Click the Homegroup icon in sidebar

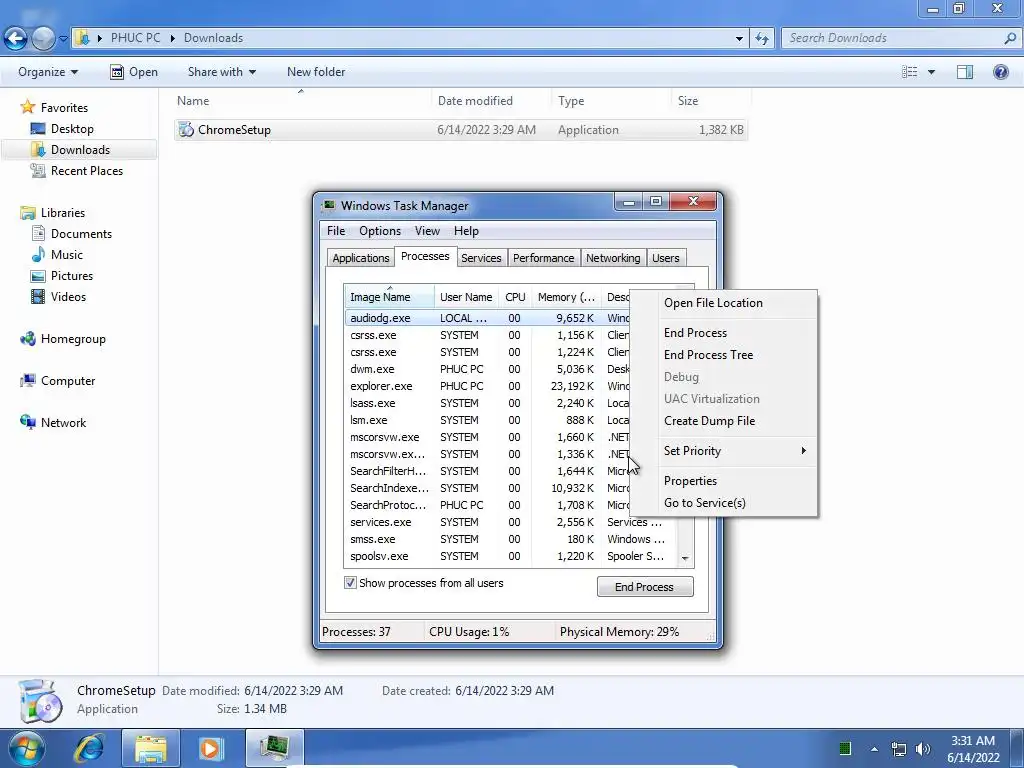27,339
